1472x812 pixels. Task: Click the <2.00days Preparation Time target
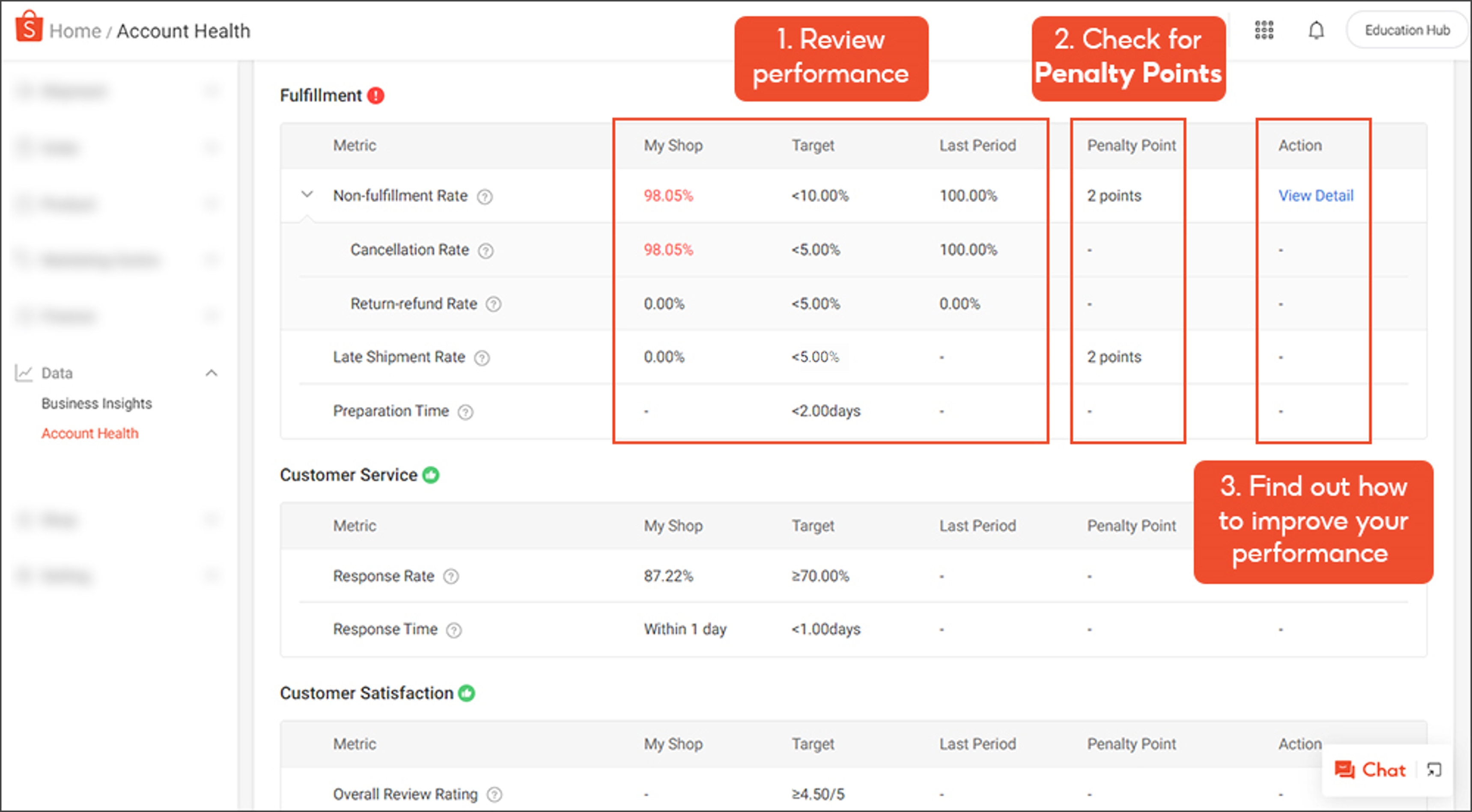click(826, 410)
